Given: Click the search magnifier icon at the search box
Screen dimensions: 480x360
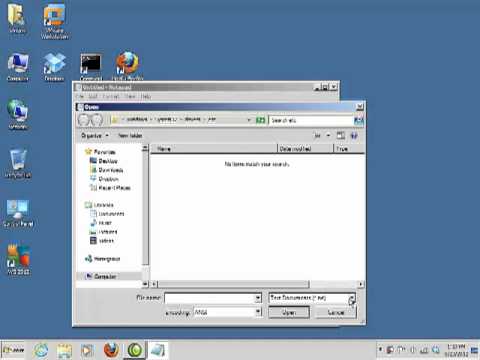Looking at the screenshot, I should point(359,120).
